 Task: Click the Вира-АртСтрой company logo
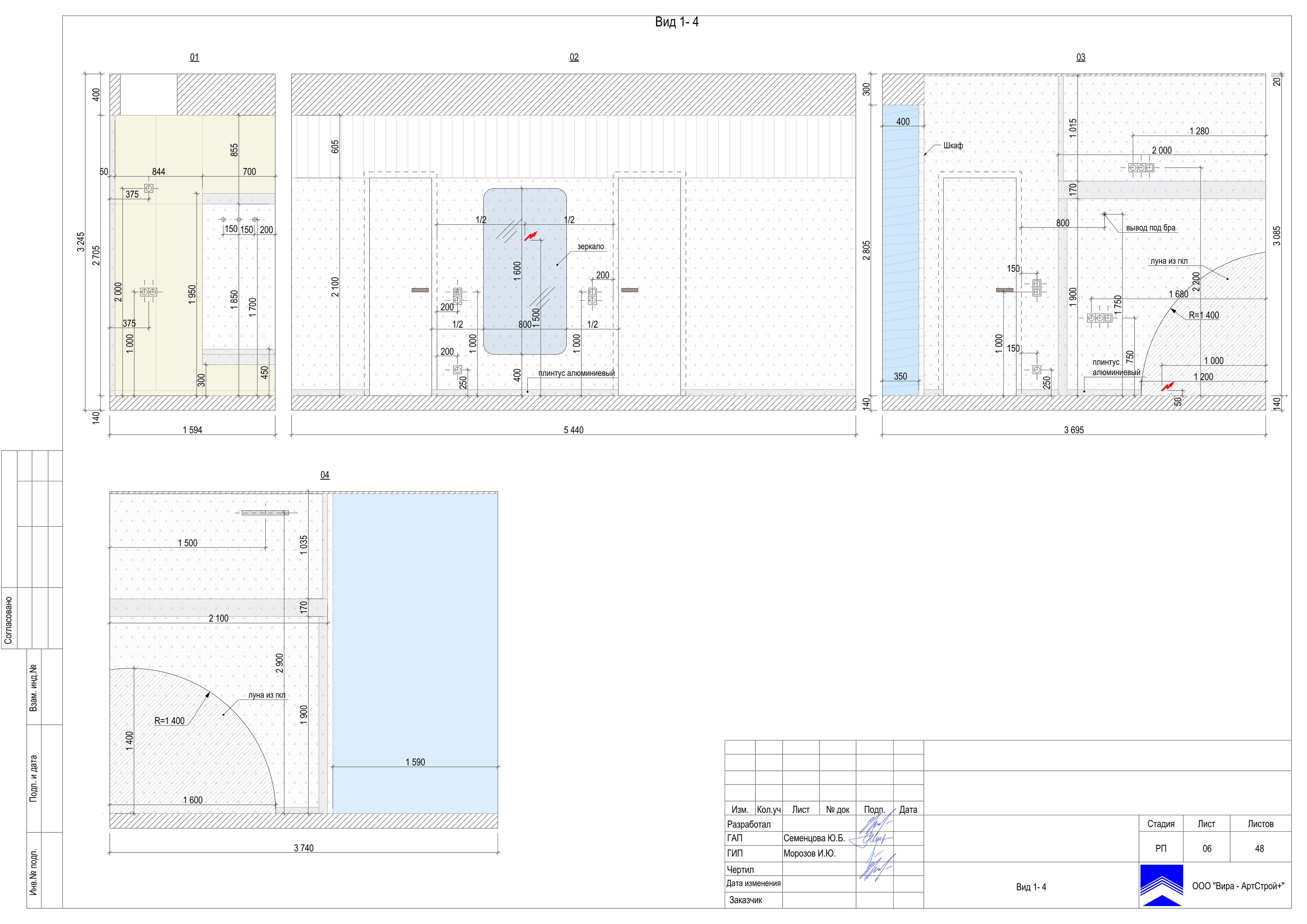pyautogui.click(x=1161, y=885)
